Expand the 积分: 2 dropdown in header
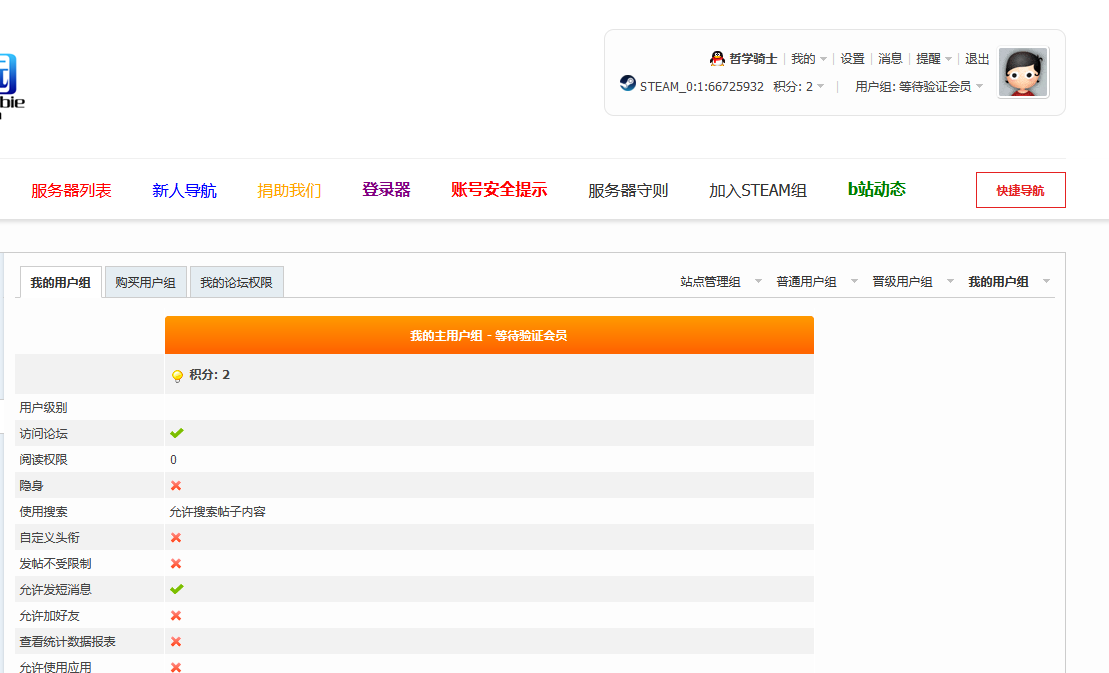 (799, 86)
